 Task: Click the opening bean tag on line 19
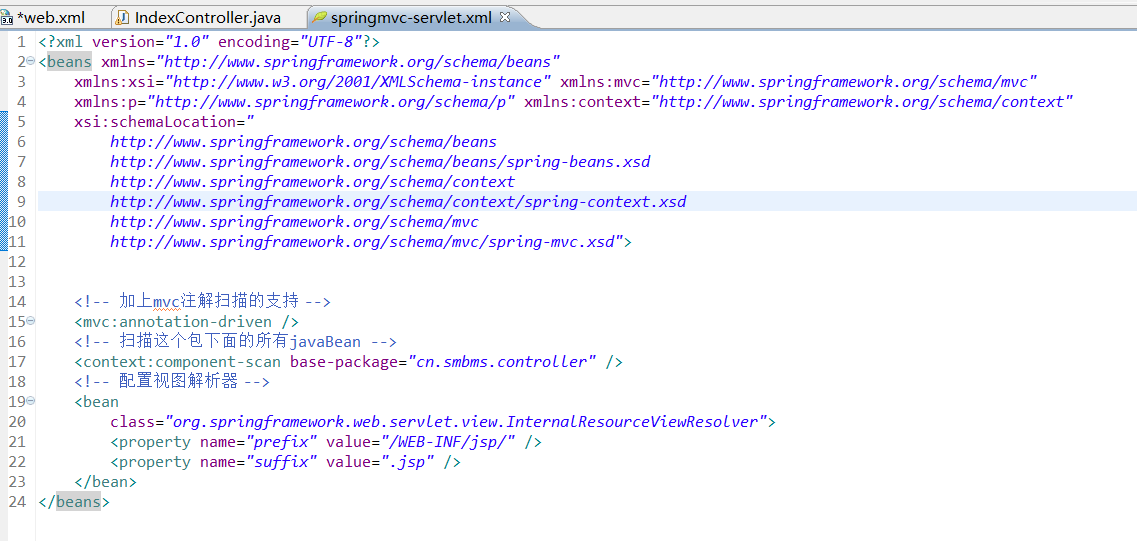coord(96,401)
